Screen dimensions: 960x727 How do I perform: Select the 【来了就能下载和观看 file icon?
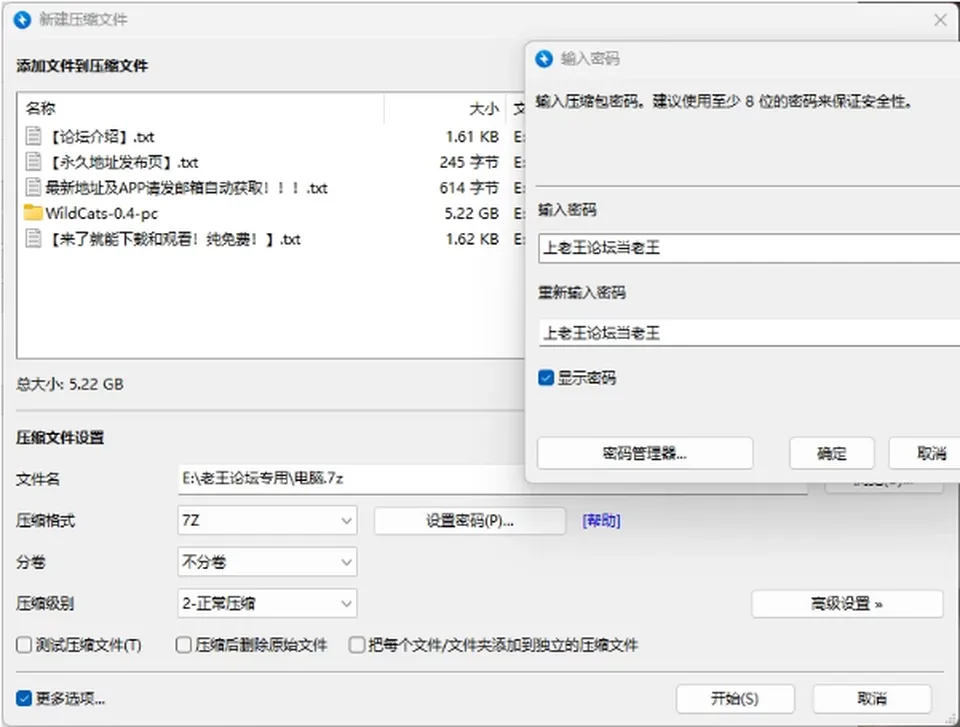(x=34, y=238)
